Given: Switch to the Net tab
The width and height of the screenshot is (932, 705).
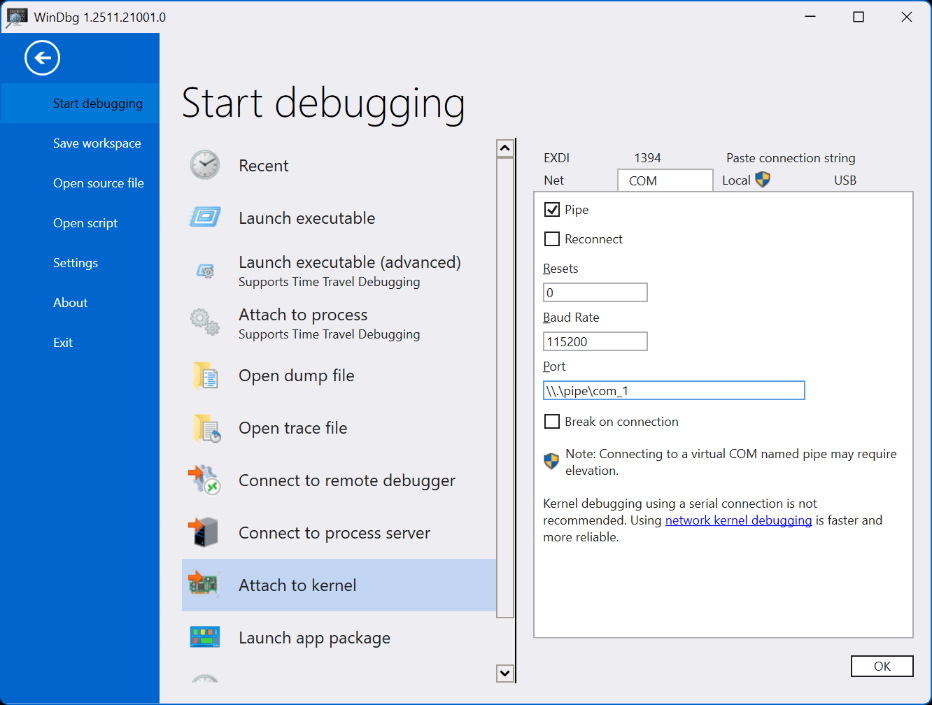Looking at the screenshot, I should (554, 181).
